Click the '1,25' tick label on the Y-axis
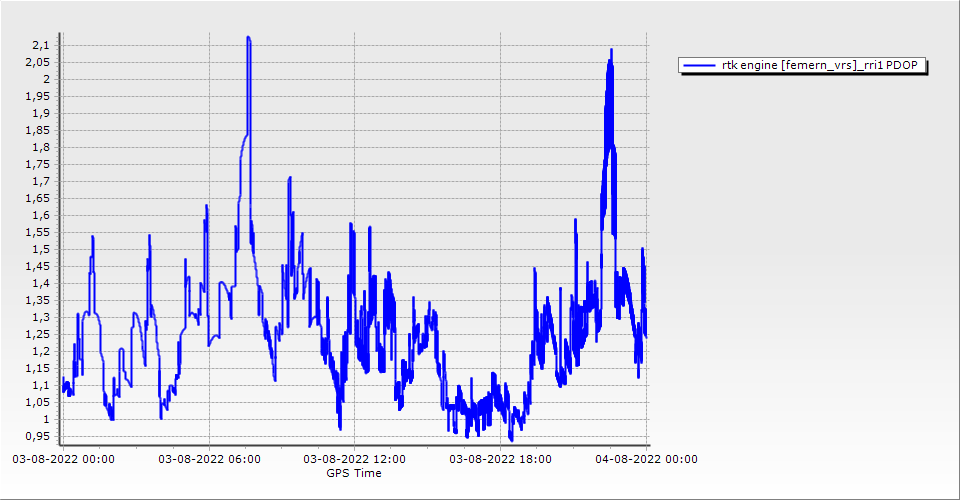The width and height of the screenshot is (960, 500). 37,334
